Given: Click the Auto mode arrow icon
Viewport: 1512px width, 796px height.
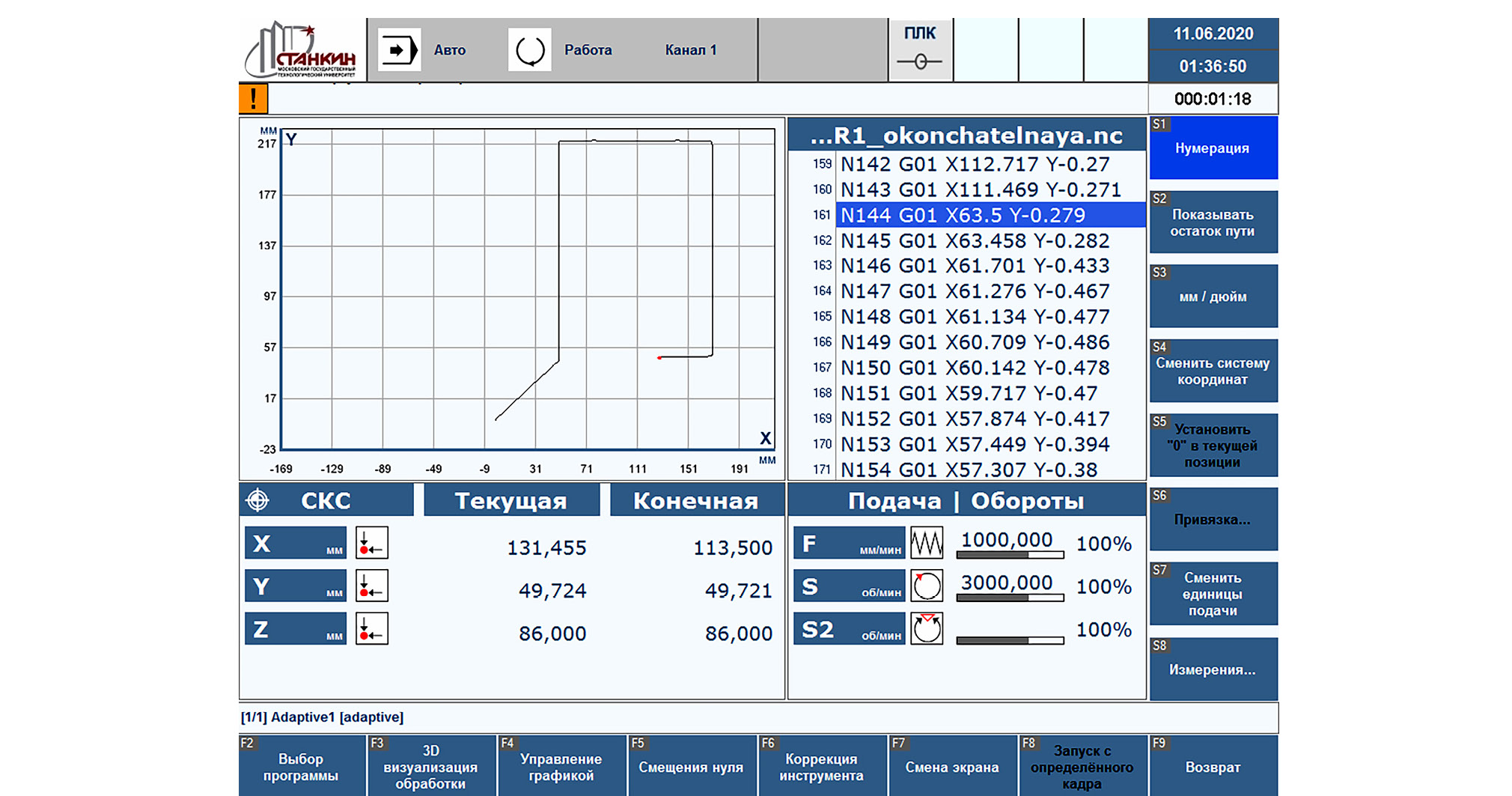Looking at the screenshot, I should 398,50.
